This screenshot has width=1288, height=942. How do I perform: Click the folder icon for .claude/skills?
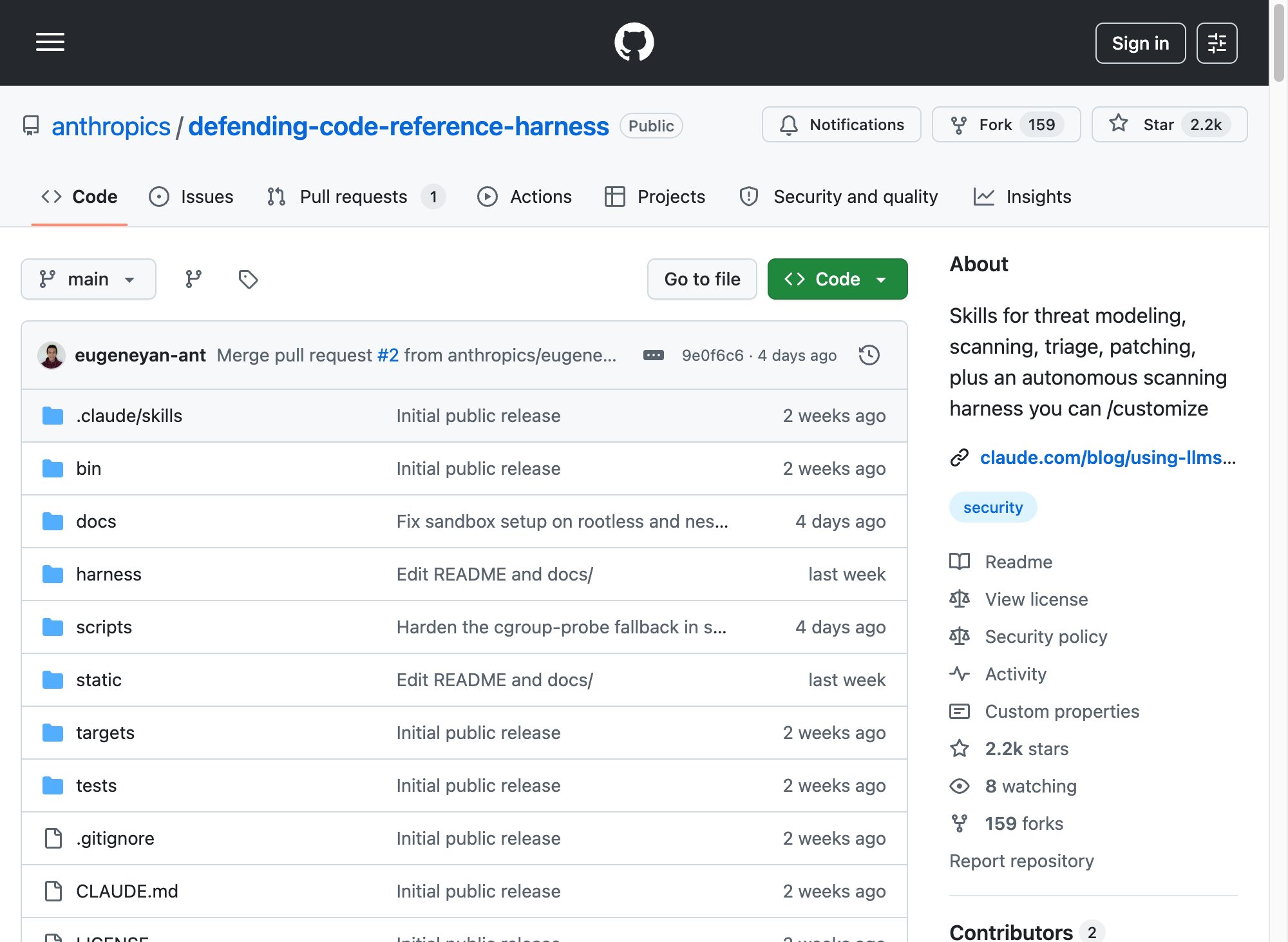tap(53, 416)
